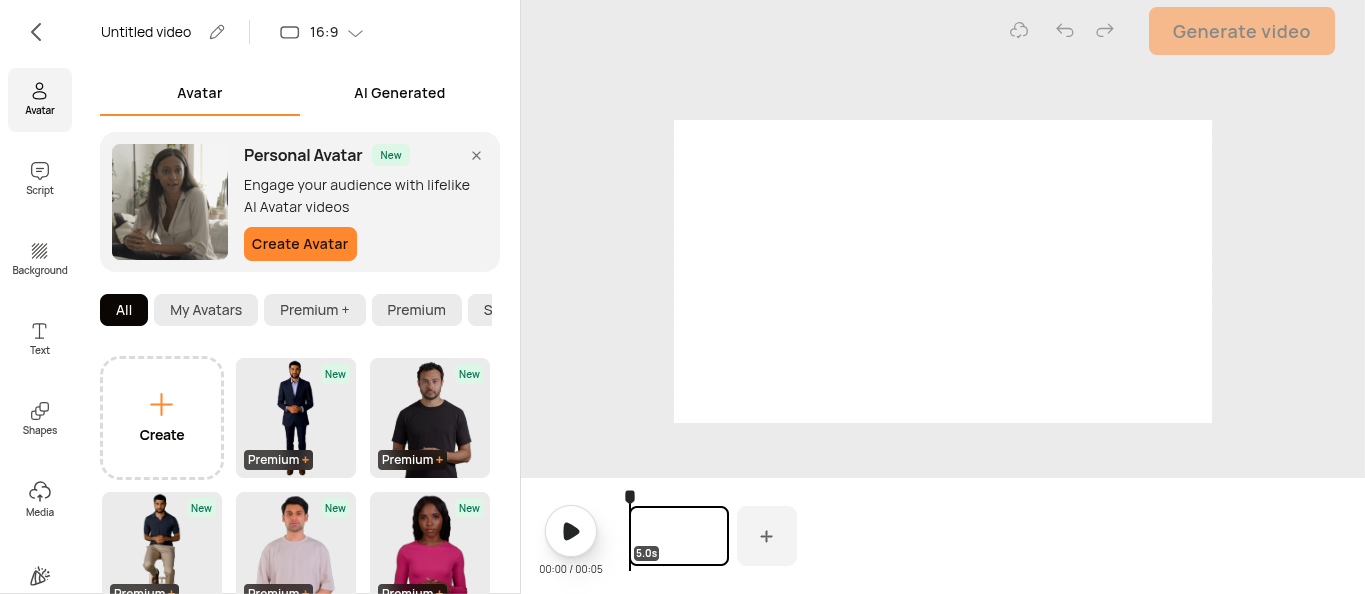Filter by My Avatars

pos(206,310)
